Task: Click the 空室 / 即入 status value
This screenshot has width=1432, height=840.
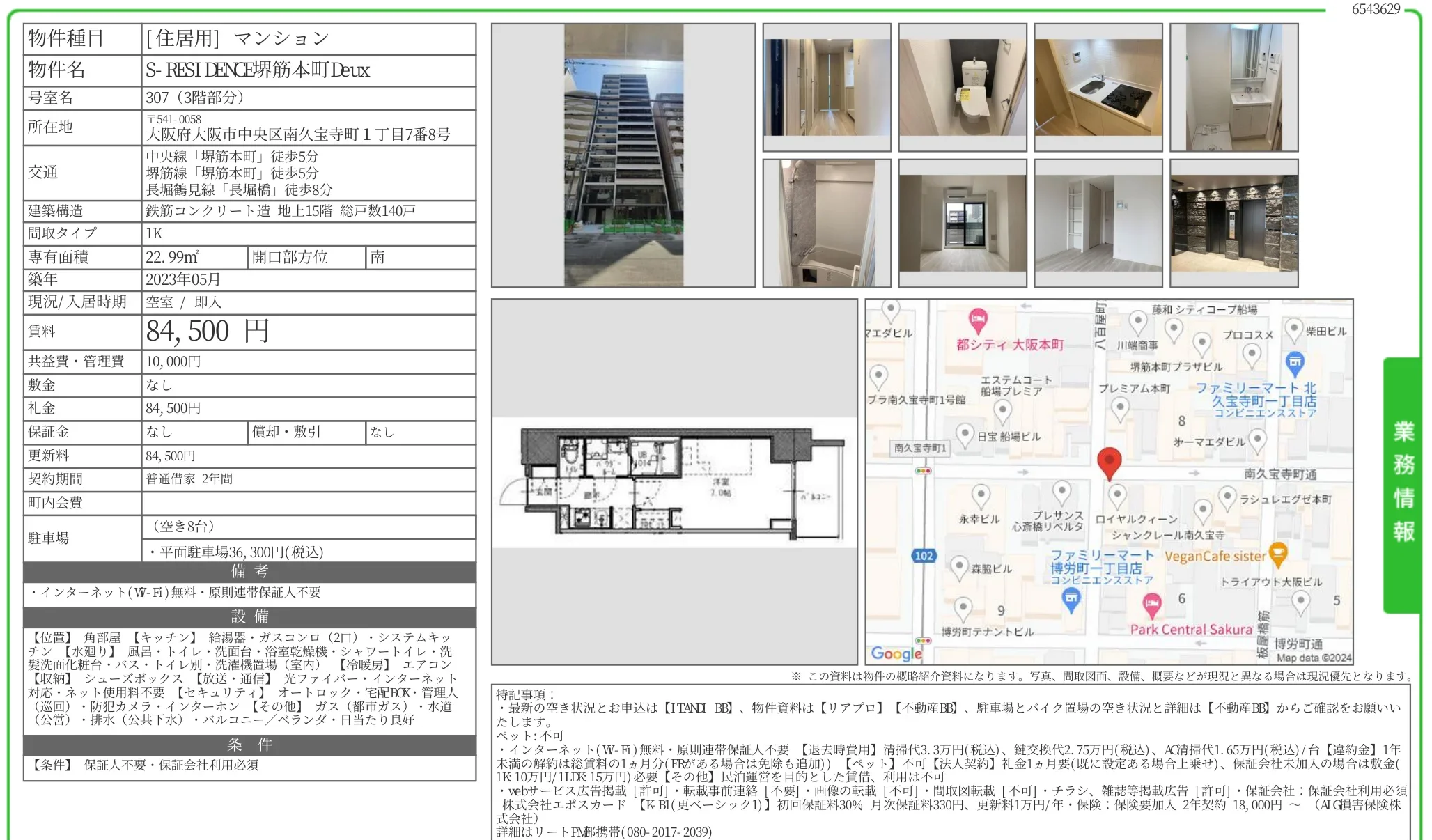Action: (183, 302)
